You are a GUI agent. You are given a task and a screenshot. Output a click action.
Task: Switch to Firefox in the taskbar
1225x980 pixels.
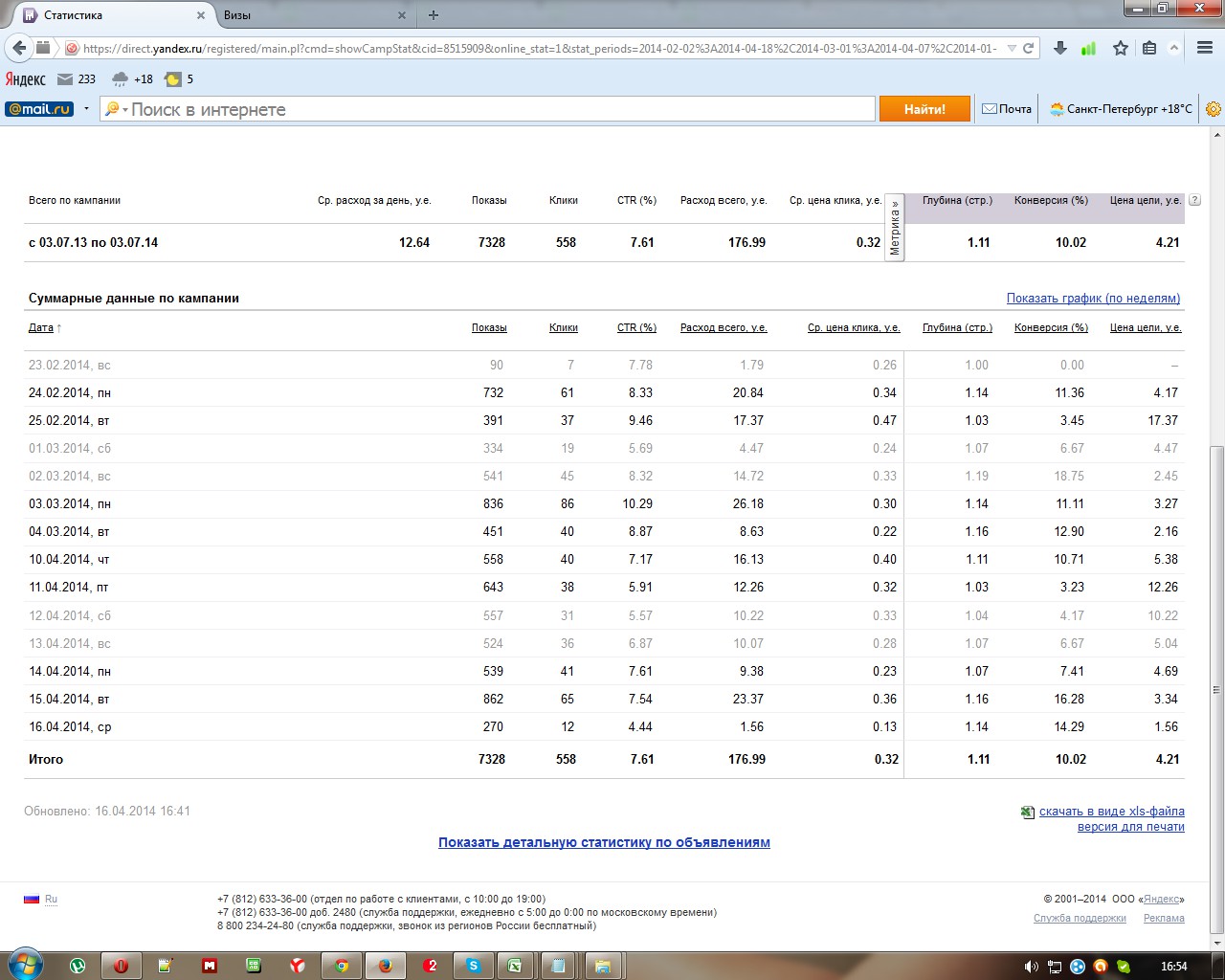[x=386, y=966]
